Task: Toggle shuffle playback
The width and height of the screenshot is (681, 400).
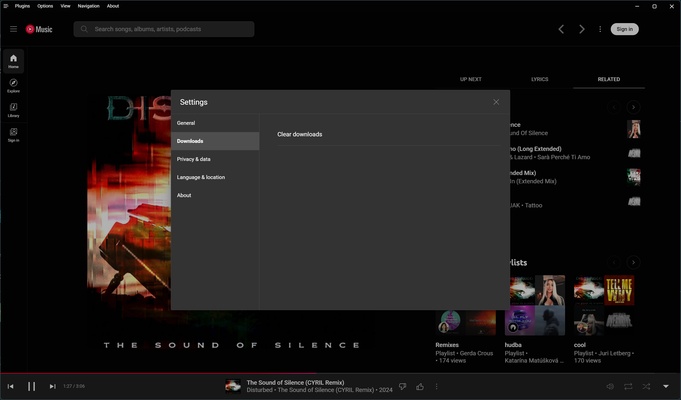Action: [646, 386]
